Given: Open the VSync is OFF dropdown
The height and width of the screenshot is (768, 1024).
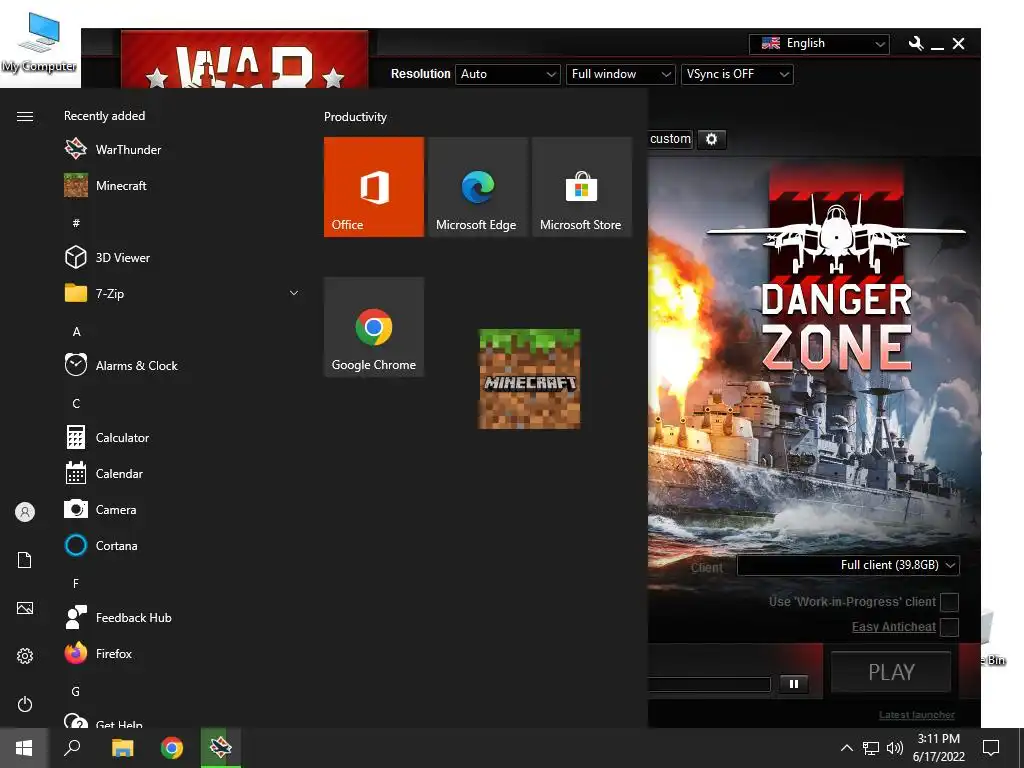Looking at the screenshot, I should [737, 74].
